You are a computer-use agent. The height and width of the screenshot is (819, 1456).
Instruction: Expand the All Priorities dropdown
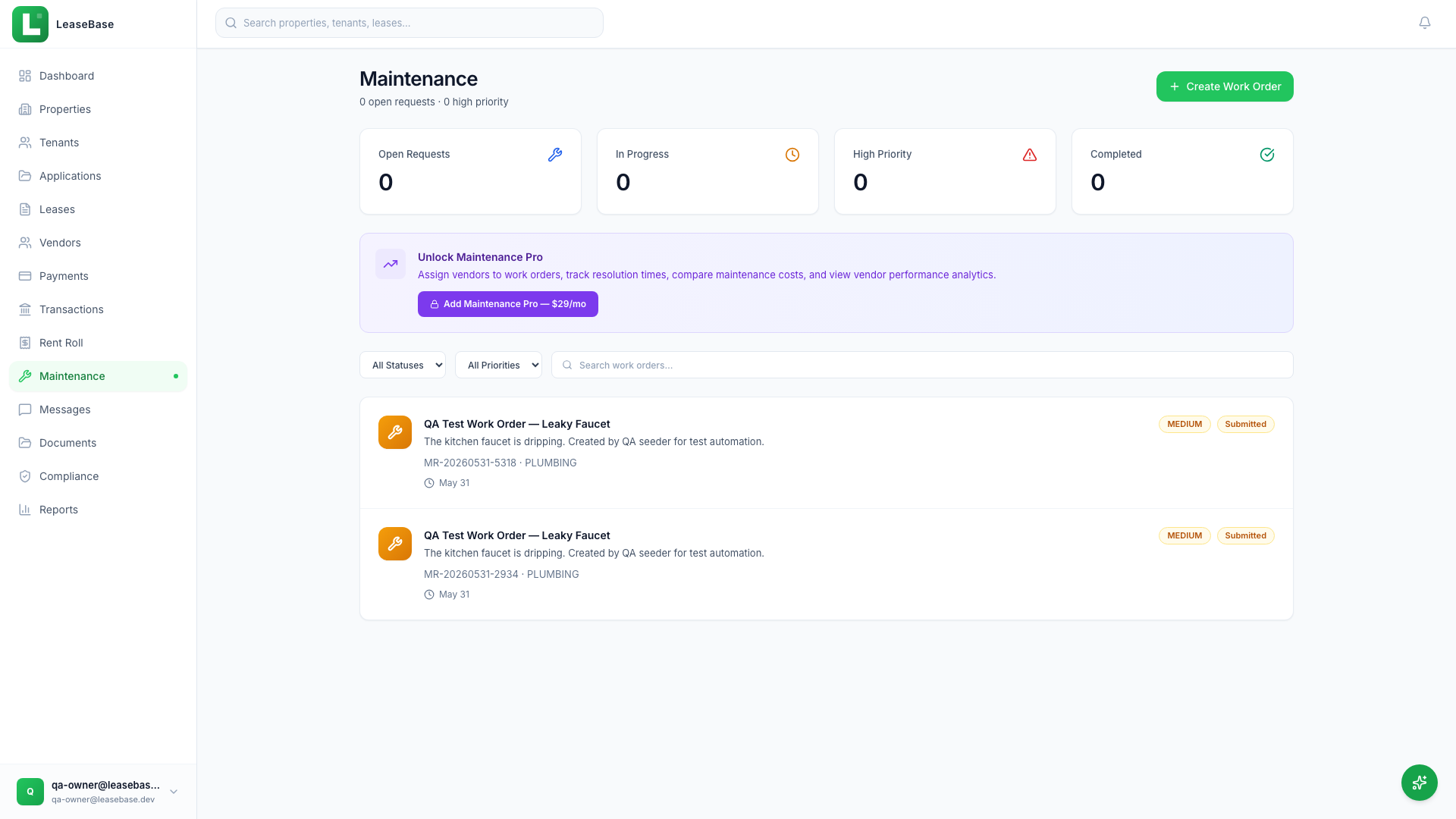498,365
